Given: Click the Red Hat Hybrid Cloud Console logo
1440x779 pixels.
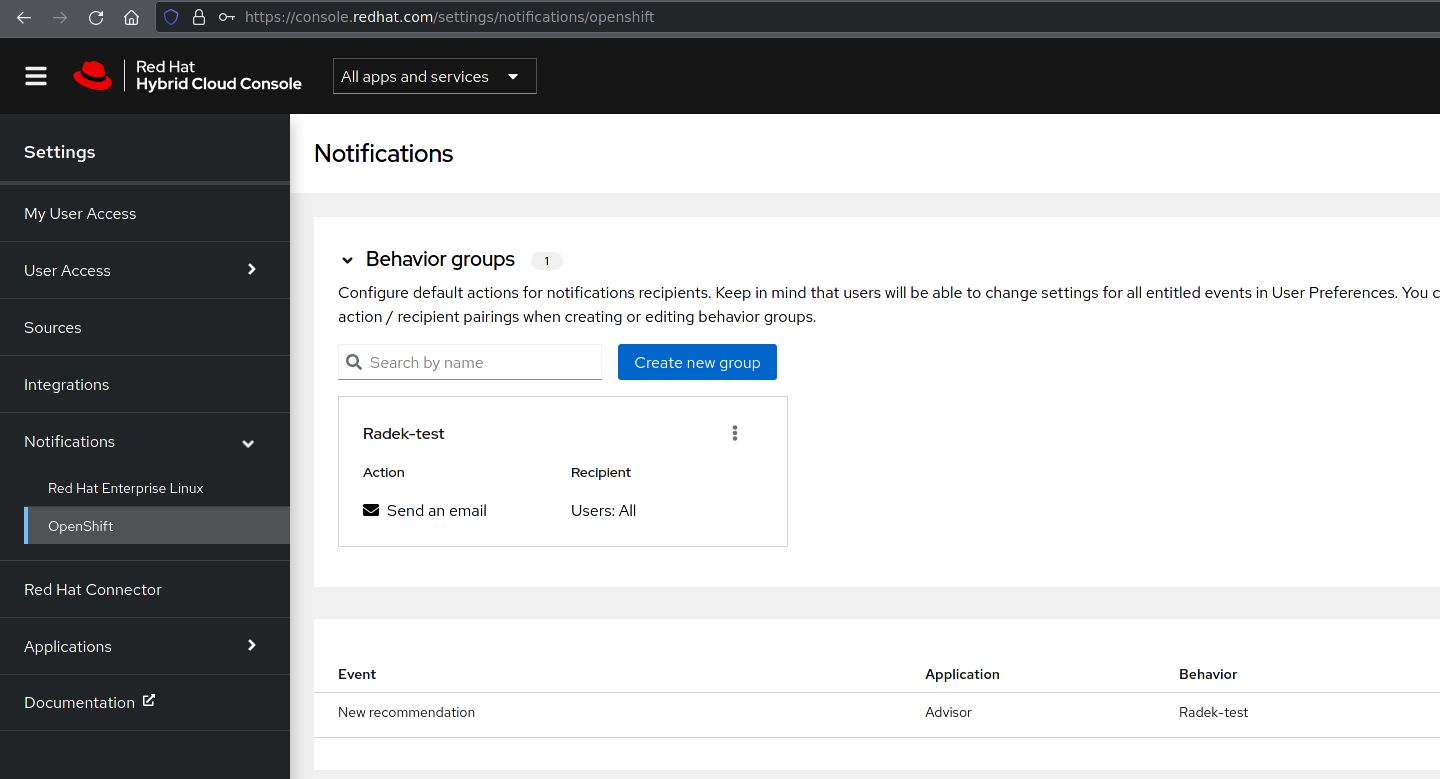Looking at the screenshot, I should point(187,75).
